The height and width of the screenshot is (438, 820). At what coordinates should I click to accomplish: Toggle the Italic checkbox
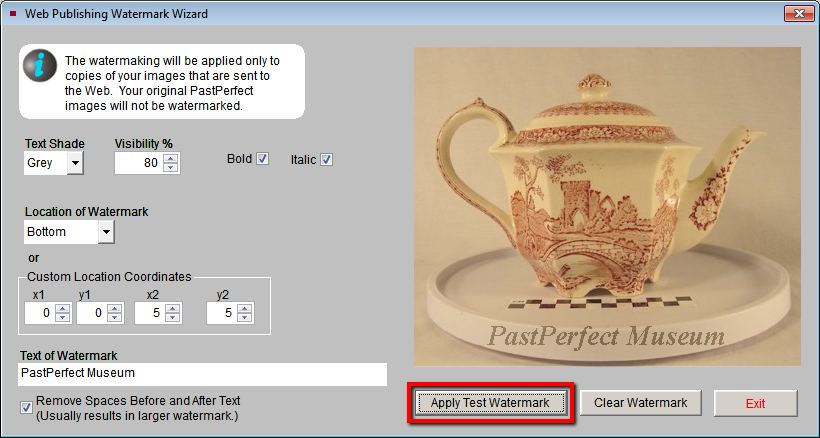point(326,159)
